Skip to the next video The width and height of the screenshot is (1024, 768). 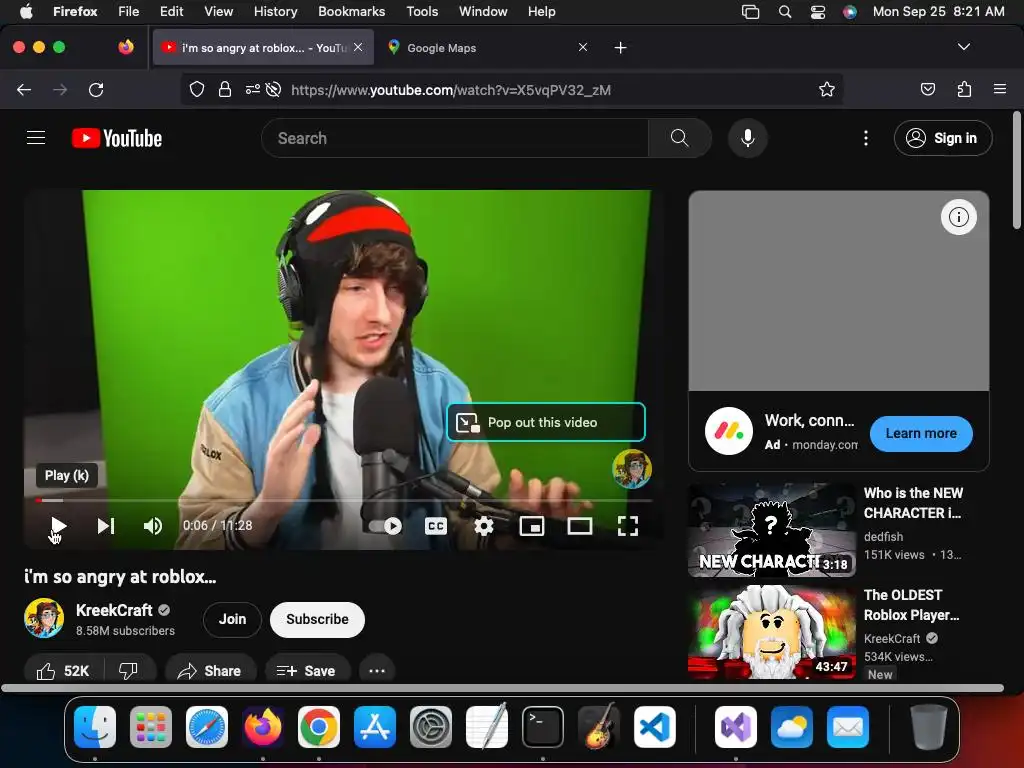(x=106, y=526)
